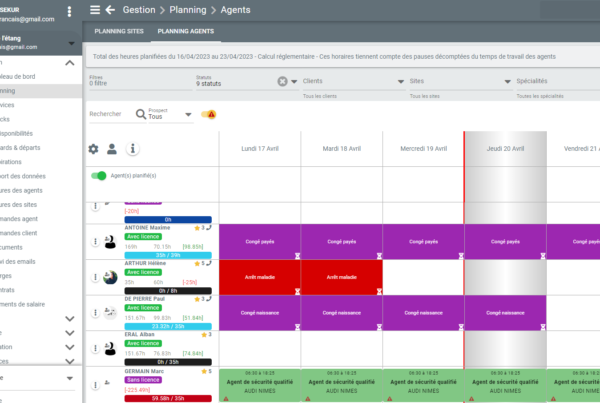
Task: Click the search magnifier icon
Action: 140,115
